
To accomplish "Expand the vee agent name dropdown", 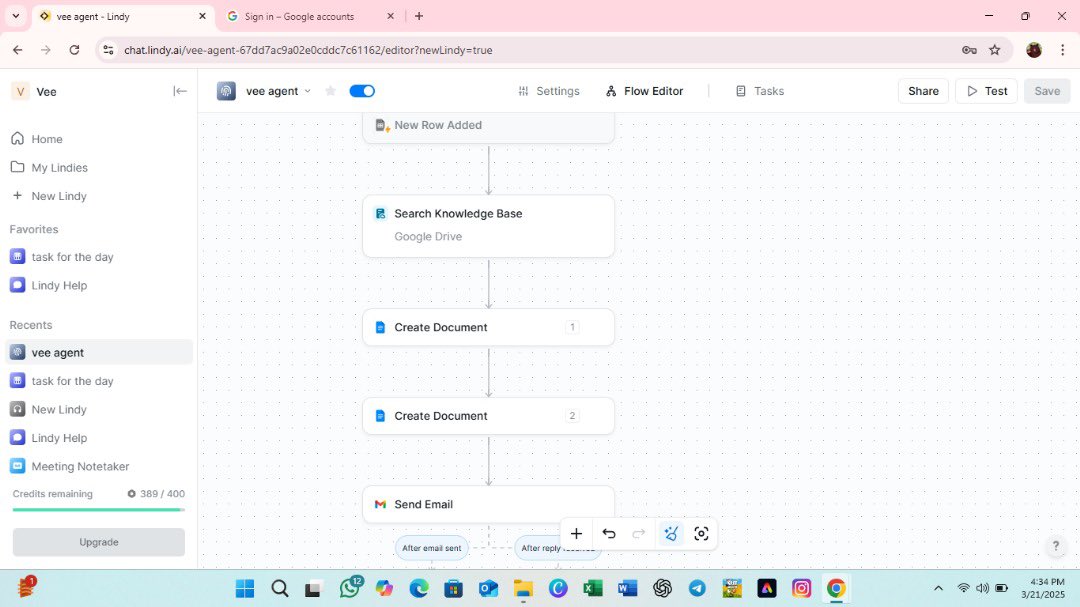I will (307, 91).
